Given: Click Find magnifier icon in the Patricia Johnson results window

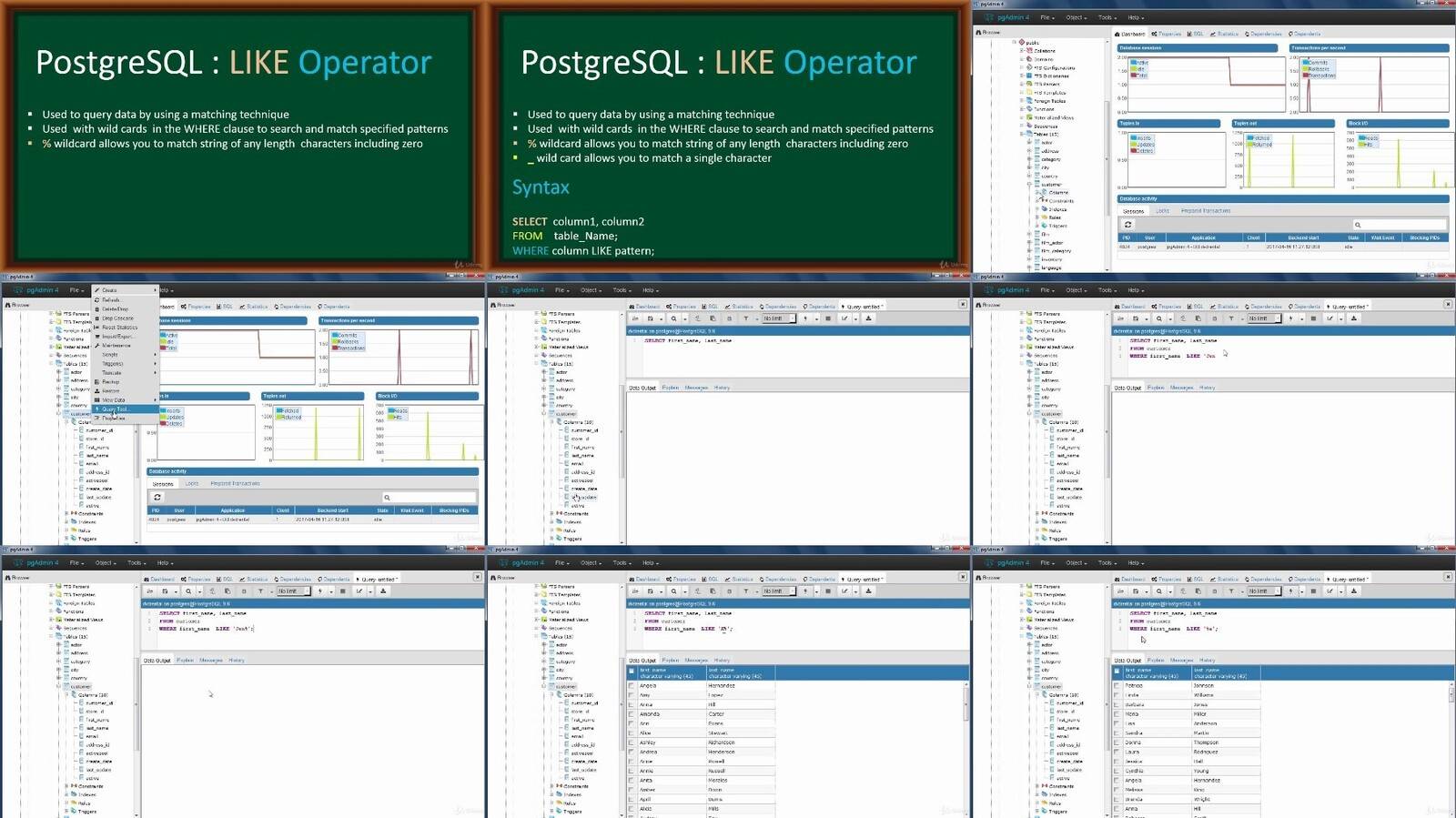Looking at the screenshot, I should click(1159, 591).
